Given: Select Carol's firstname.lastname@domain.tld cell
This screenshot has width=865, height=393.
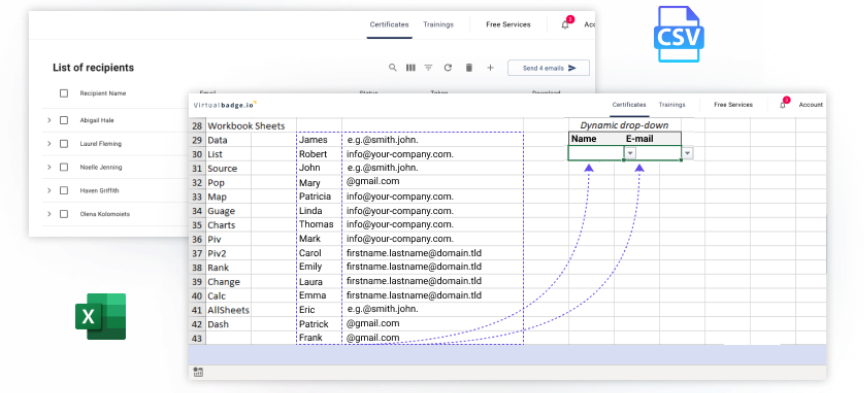Looking at the screenshot, I should pos(432,253).
